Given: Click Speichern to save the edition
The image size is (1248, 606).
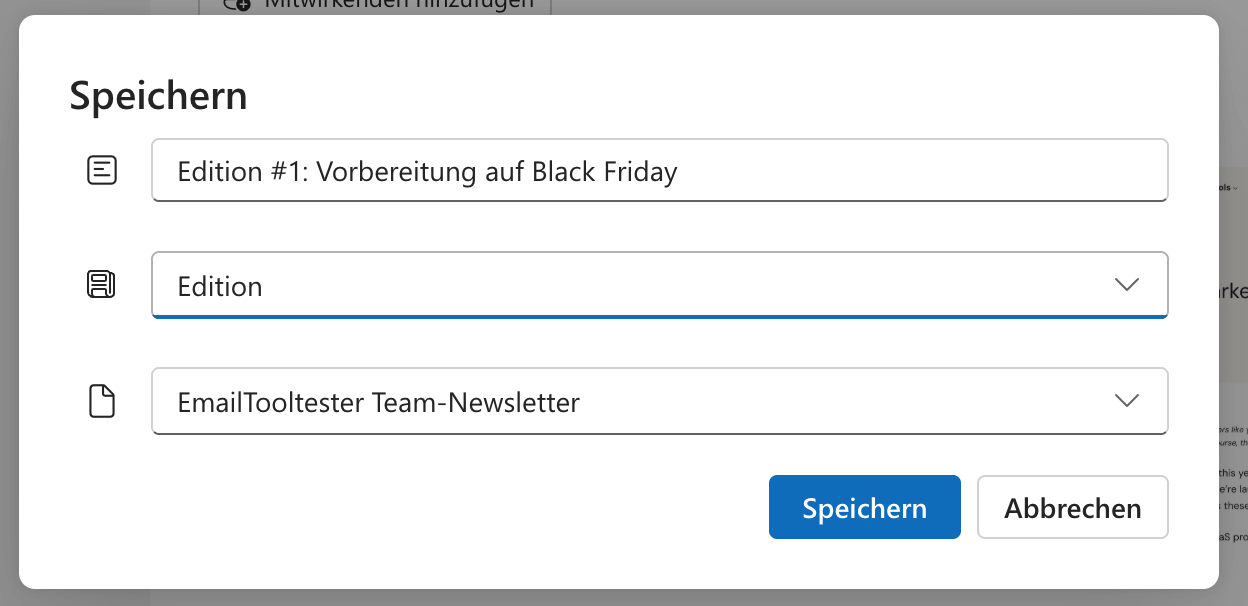Looking at the screenshot, I should (864, 507).
